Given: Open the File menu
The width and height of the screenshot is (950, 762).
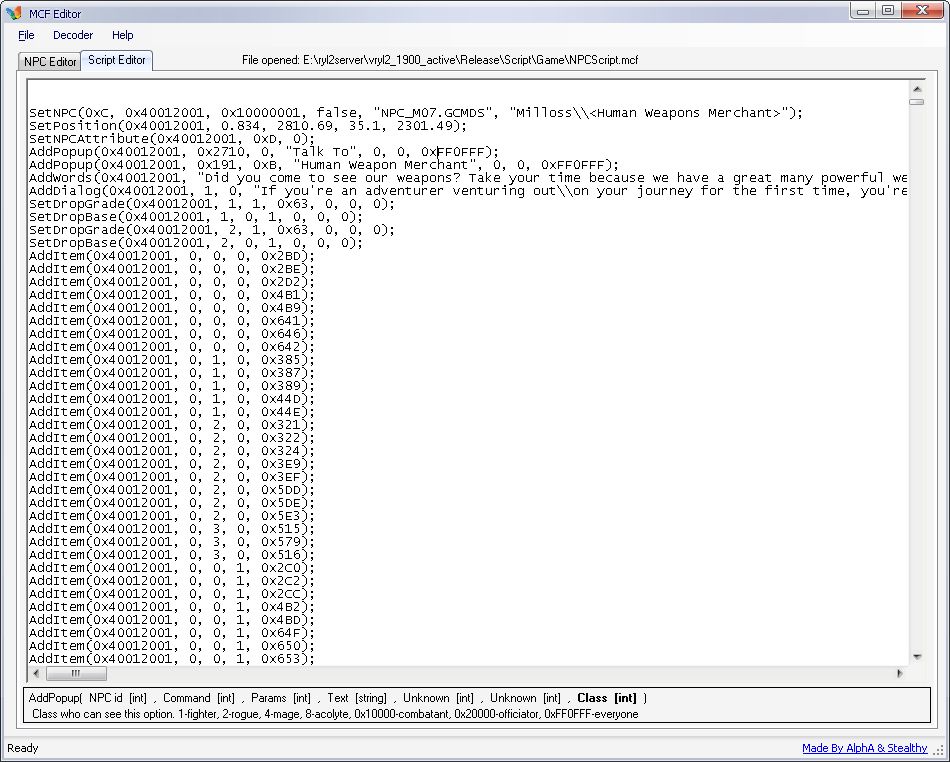Looking at the screenshot, I should [x=26, y=35].
